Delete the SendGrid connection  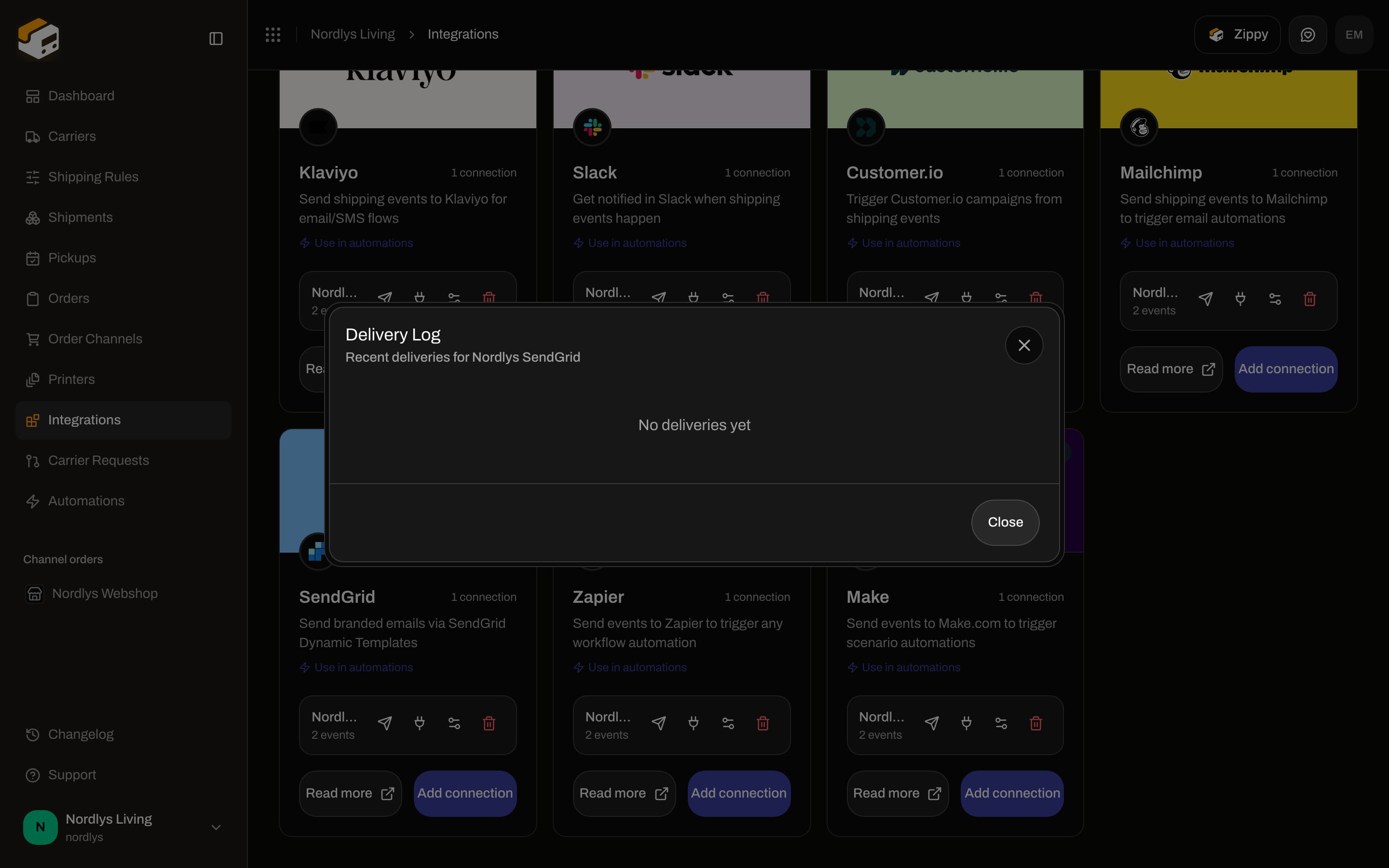pyautogui.click(x=489, y=723)
